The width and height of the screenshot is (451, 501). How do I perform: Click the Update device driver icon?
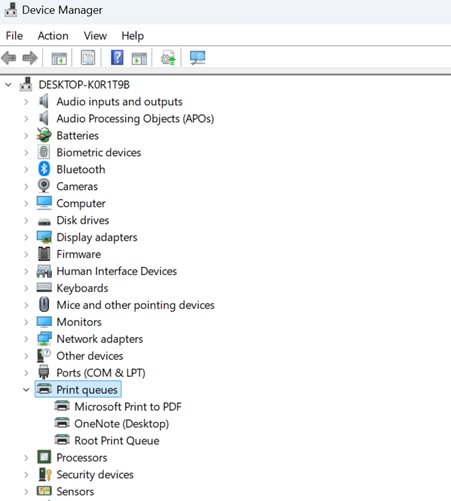(x=168, y=58)
